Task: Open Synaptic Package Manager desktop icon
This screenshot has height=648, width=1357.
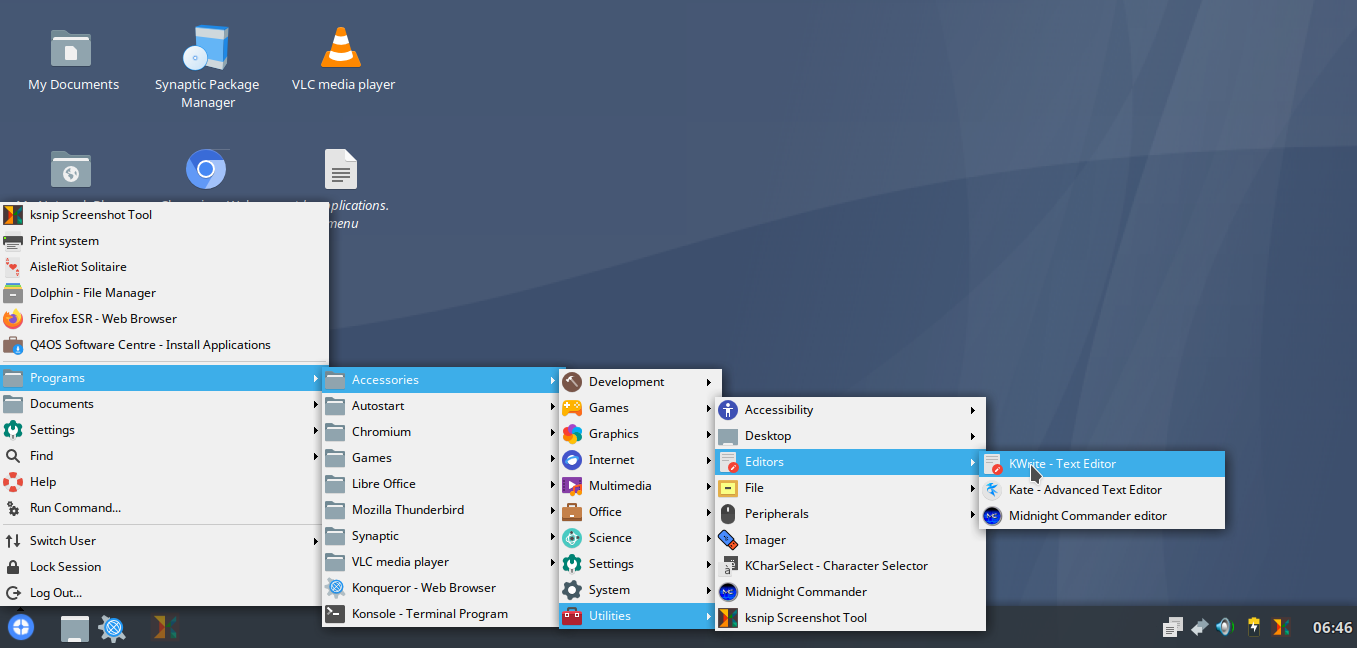Action: 207,49
